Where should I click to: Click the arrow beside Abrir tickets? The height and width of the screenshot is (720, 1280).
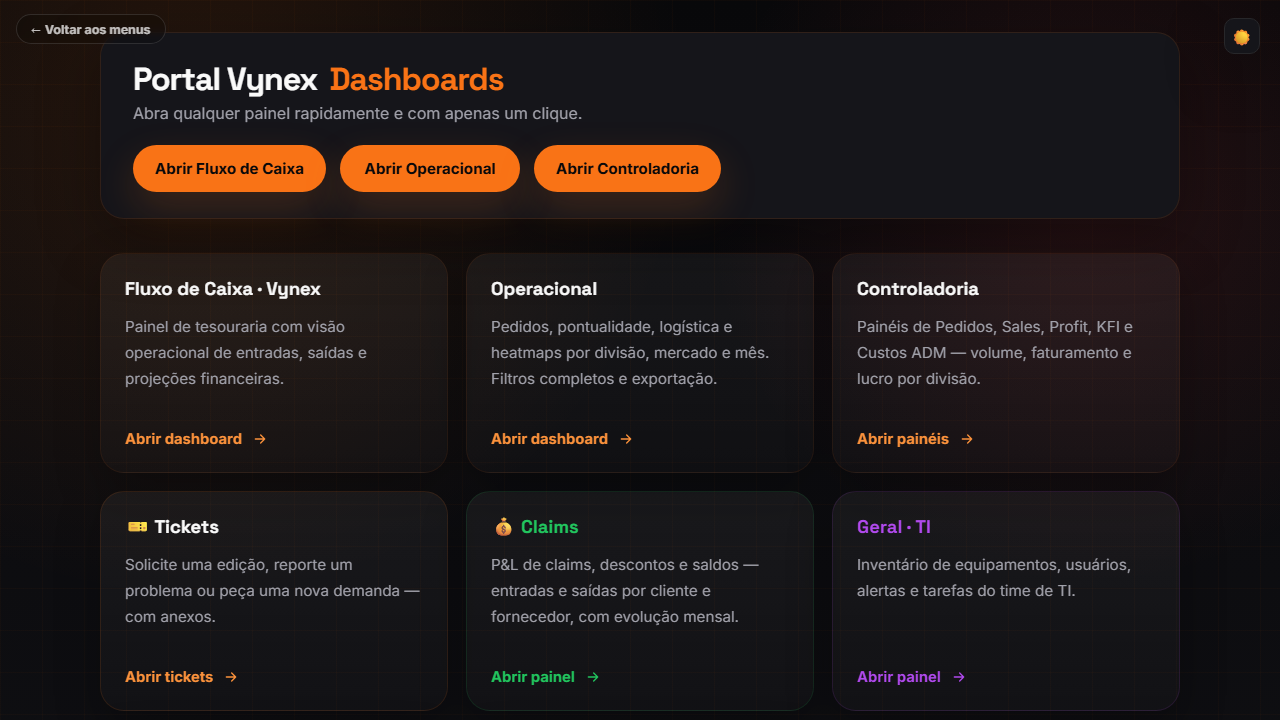click(231, 677)
